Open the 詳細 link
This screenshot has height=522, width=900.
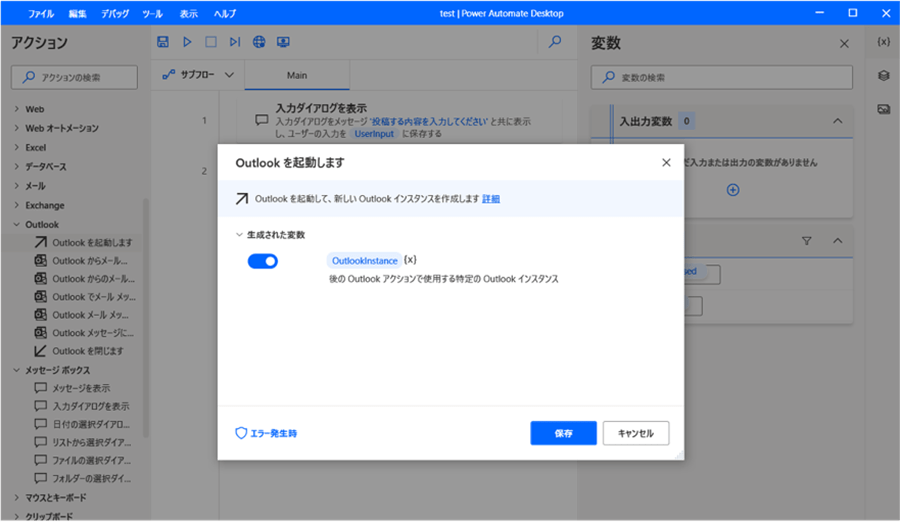tap(491, 199)
